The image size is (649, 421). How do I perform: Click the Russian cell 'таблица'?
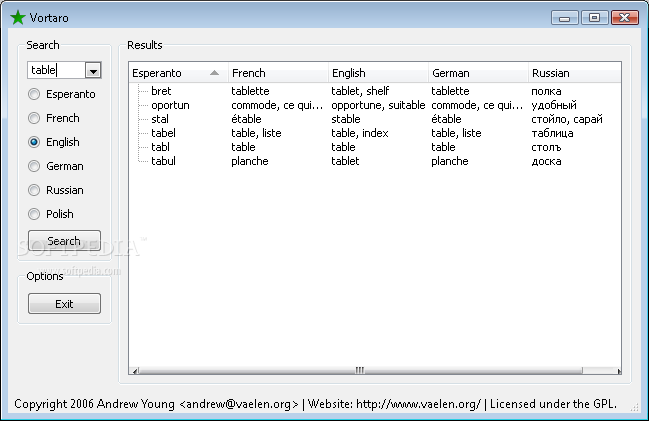pos(552,133)
